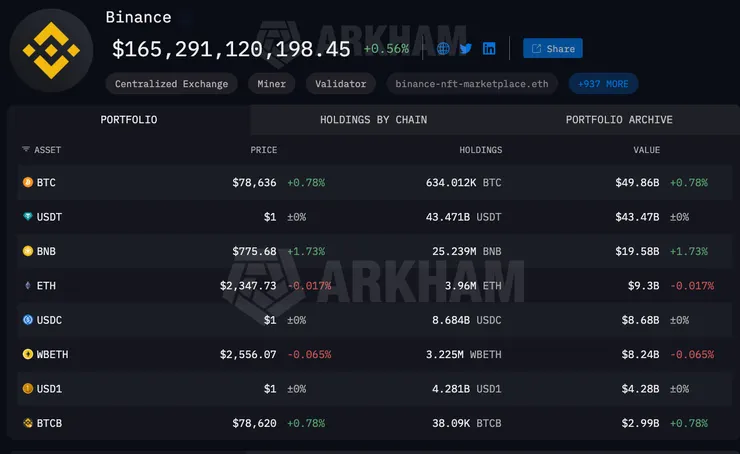Click the 4.281B USD1 holdings
The height and width of the screenshot is (454, 740).
tap(467, 389)
